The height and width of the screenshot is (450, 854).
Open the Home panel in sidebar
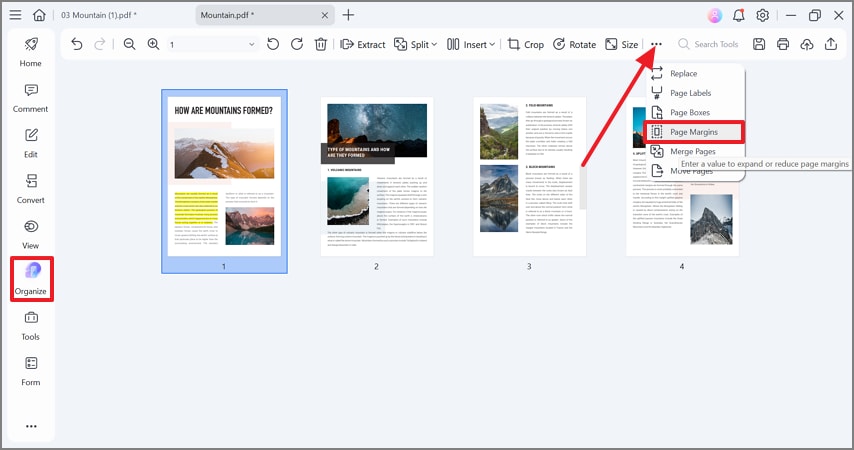pyautogui.click(x=30, y=52)
